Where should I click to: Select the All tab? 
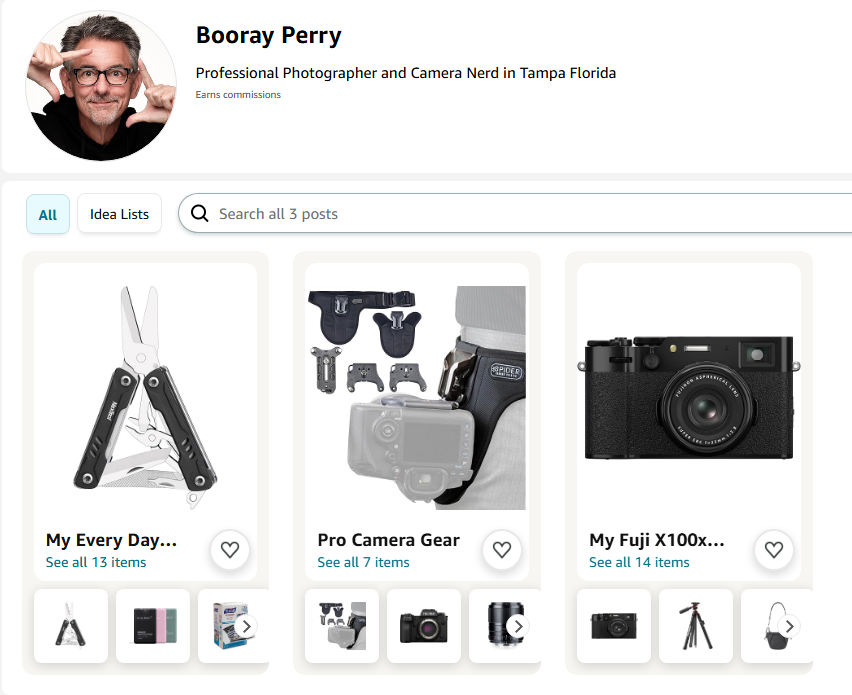(48, 214)
